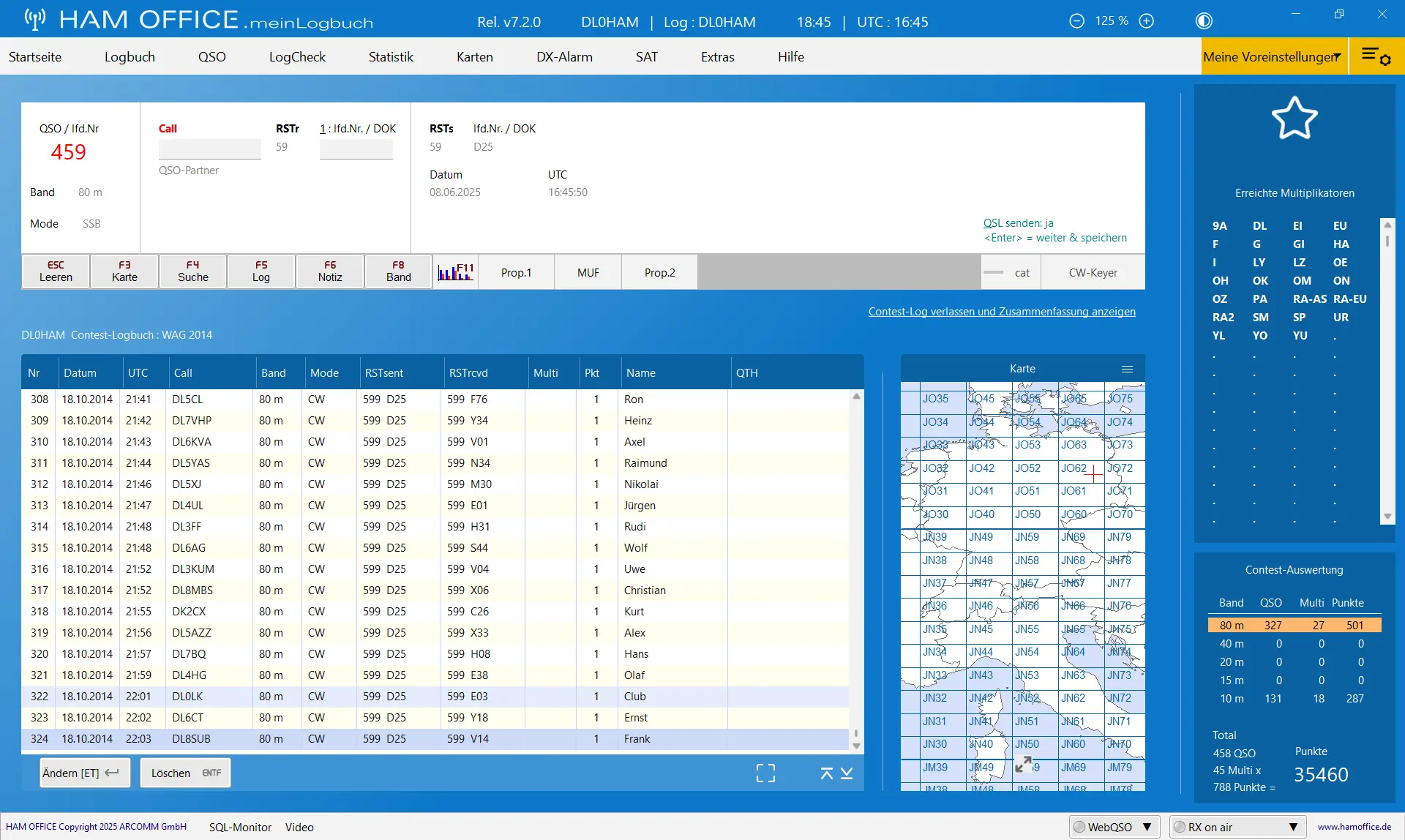Open the DX-Alarm menu

click(x=564, y=56)
